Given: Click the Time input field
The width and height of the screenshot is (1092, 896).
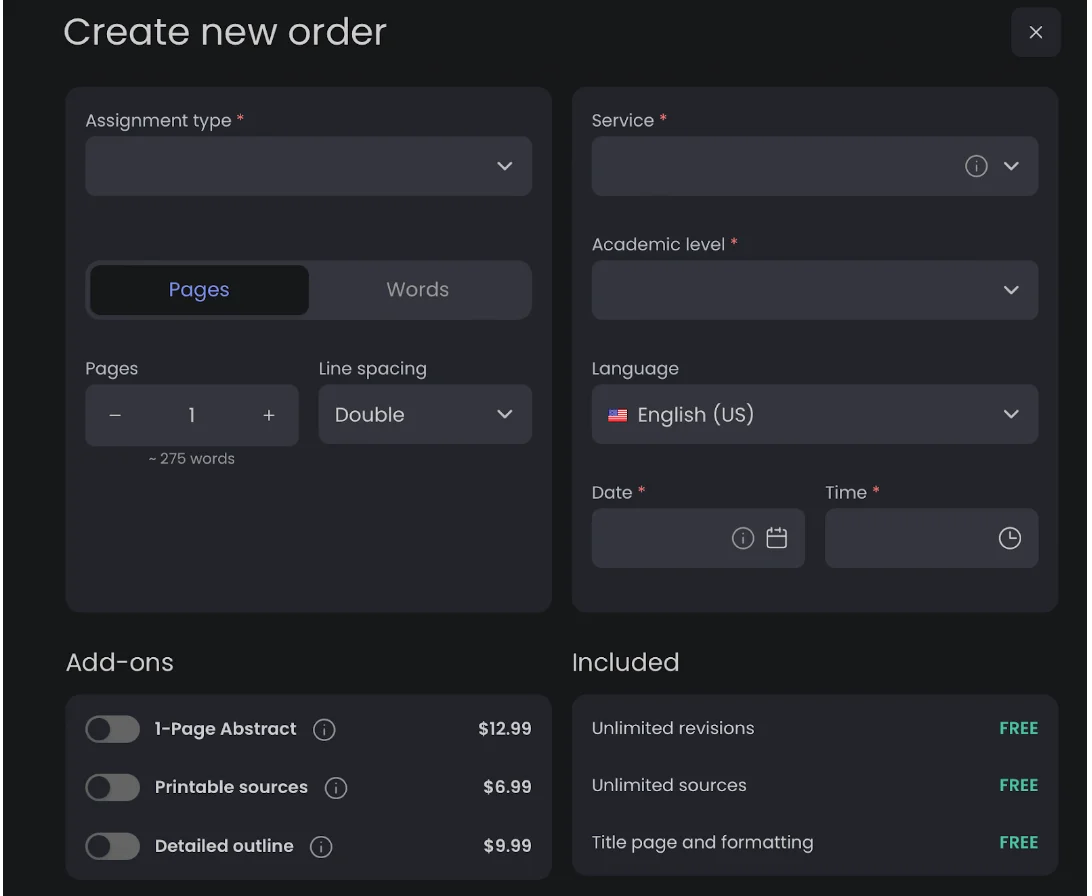Looking at the screenshot, I should (932, 537).
